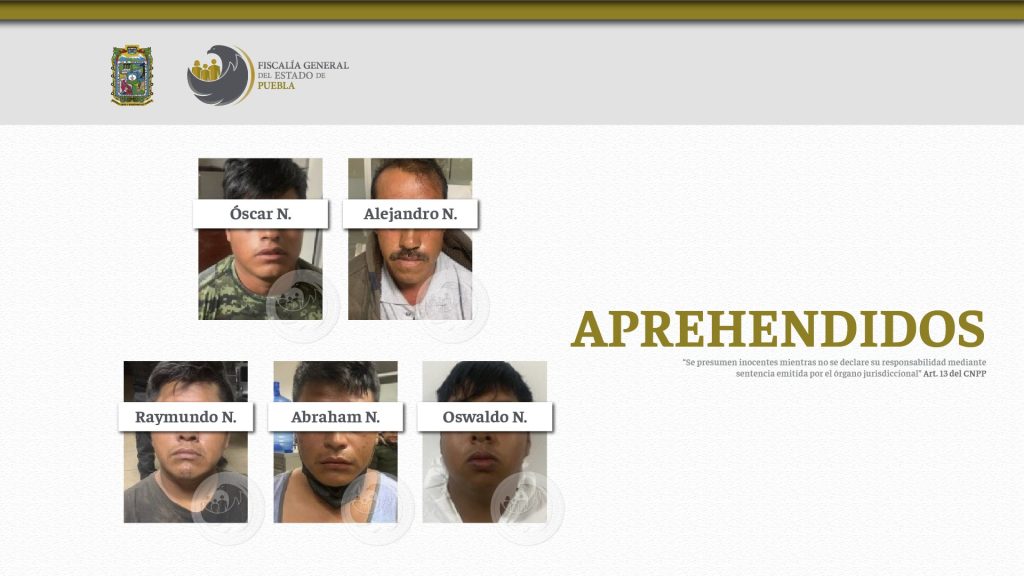Click the APREHENDIDOS heading

777,330
